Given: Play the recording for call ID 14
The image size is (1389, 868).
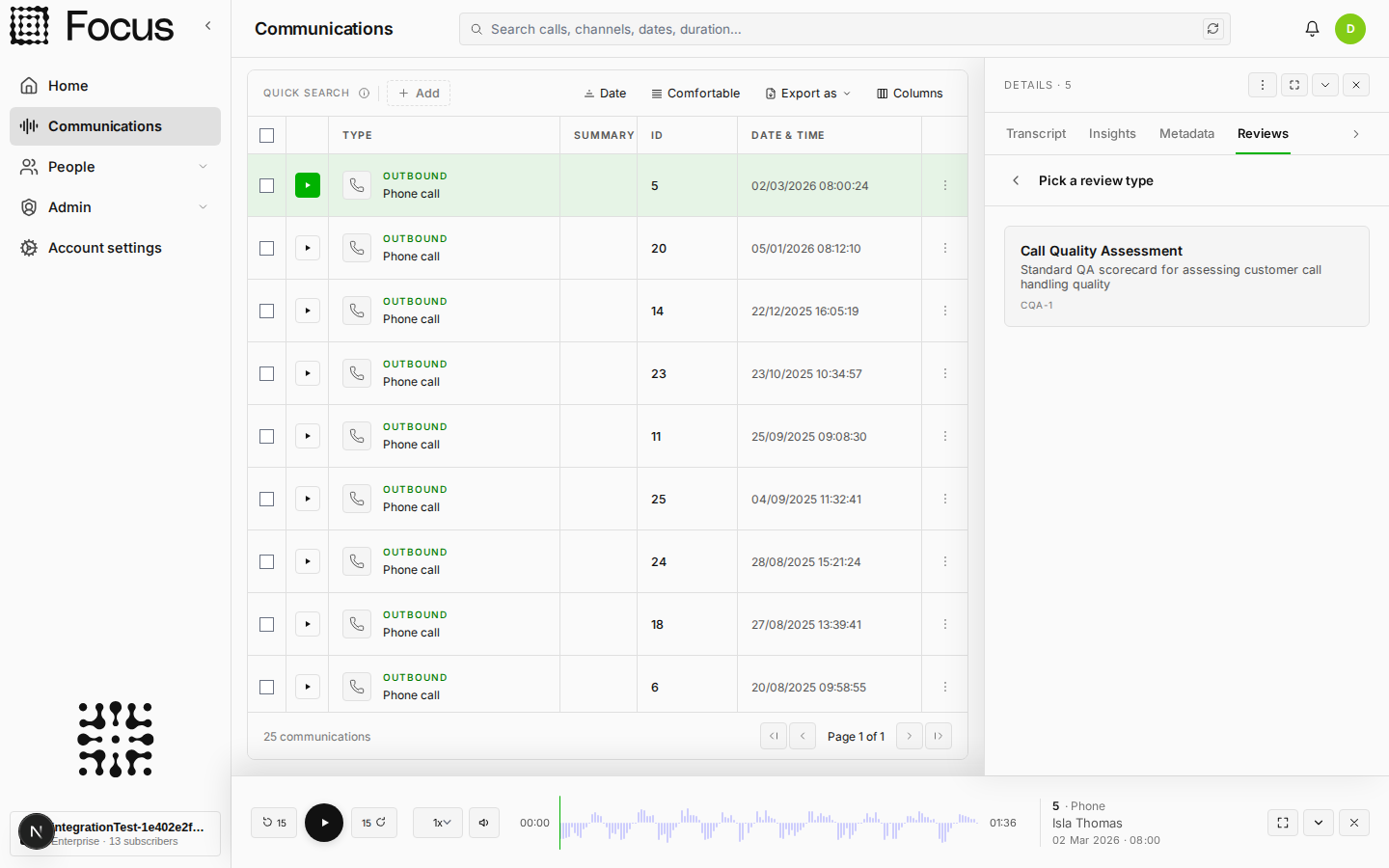Looking at the screenshot, I should coord(308,311).
